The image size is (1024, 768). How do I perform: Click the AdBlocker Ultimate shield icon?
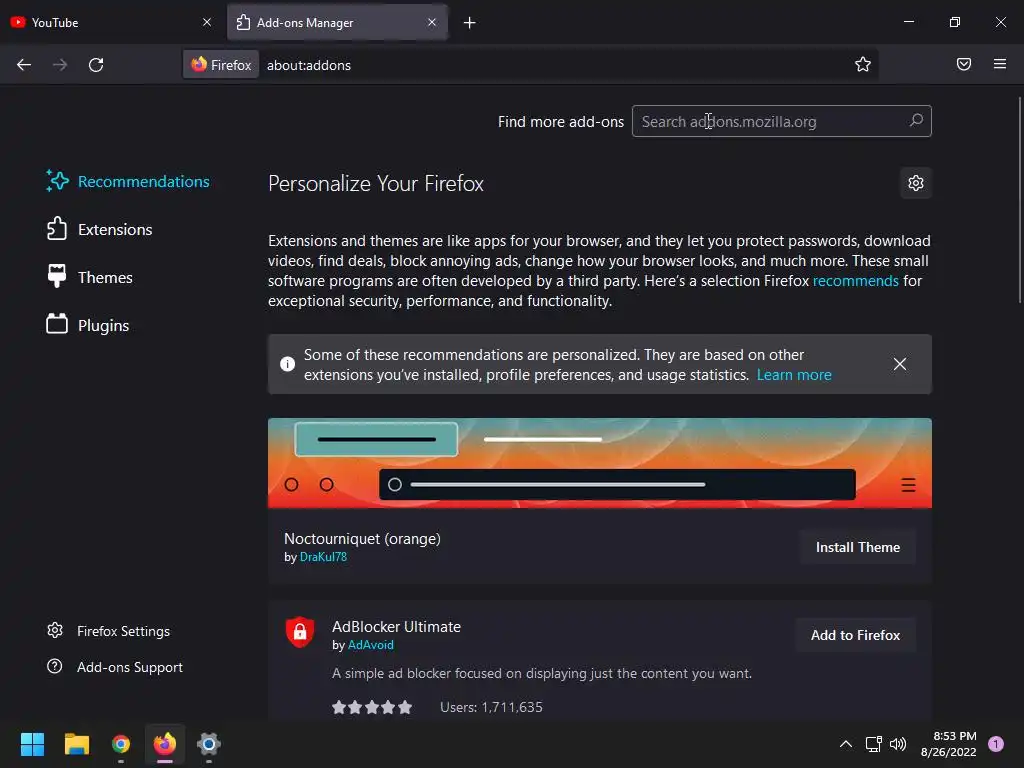pos(300,632)
